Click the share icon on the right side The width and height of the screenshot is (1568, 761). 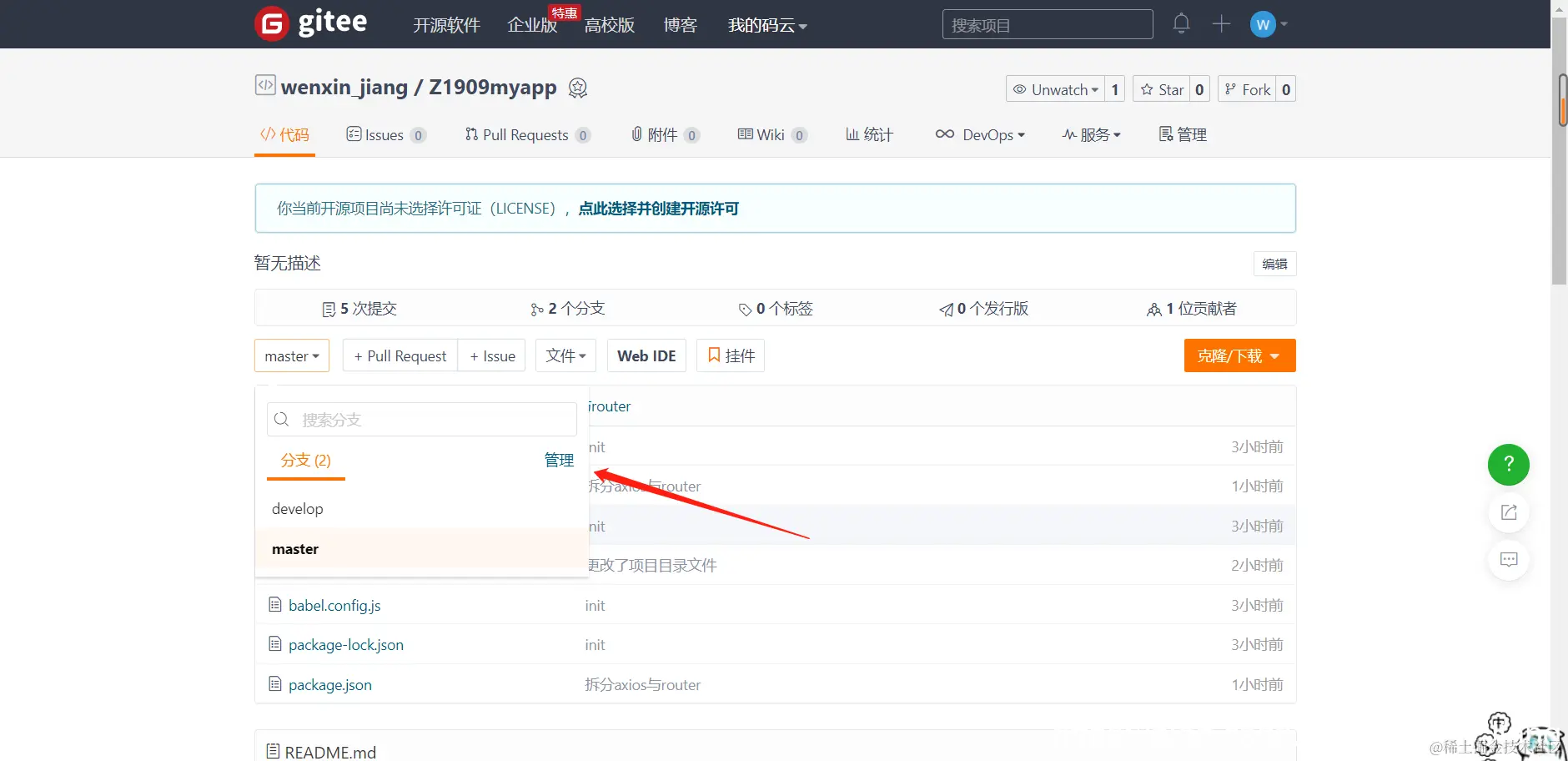pyautogui.click(x=1509, y=512)
